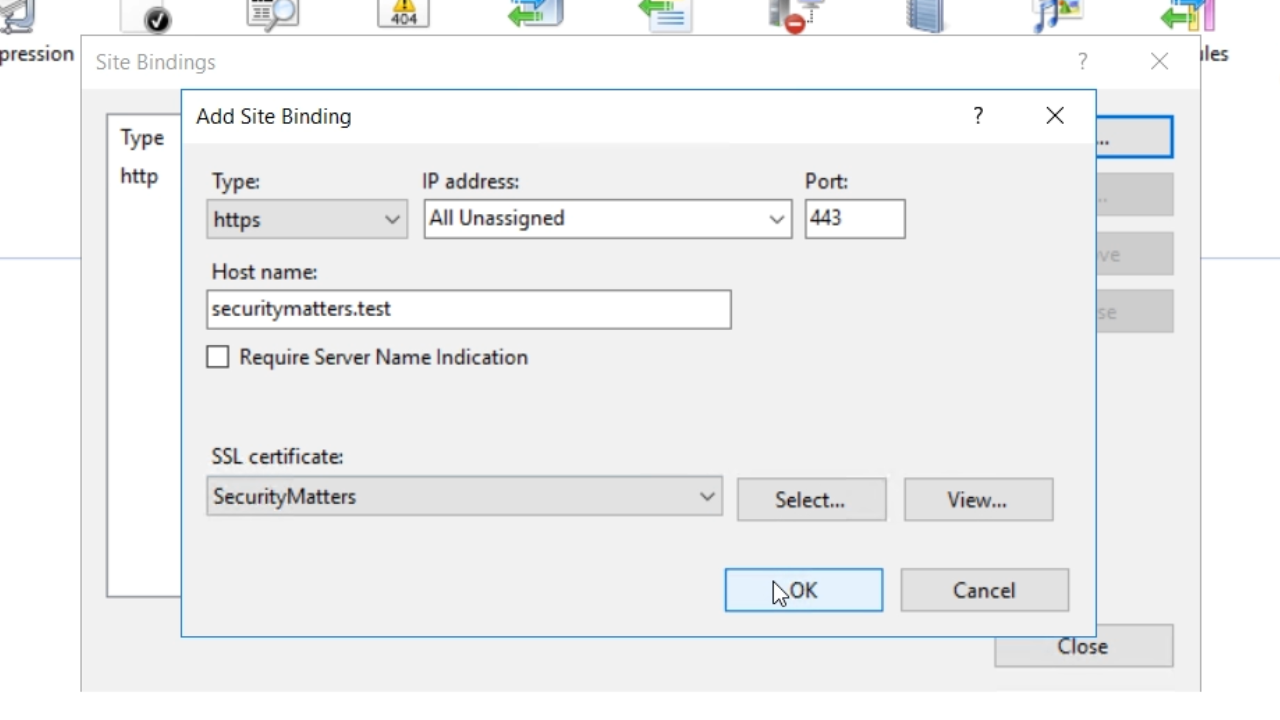Expand the Type dropdown showing https
The image size is (1280, 720).
(307, 220)
